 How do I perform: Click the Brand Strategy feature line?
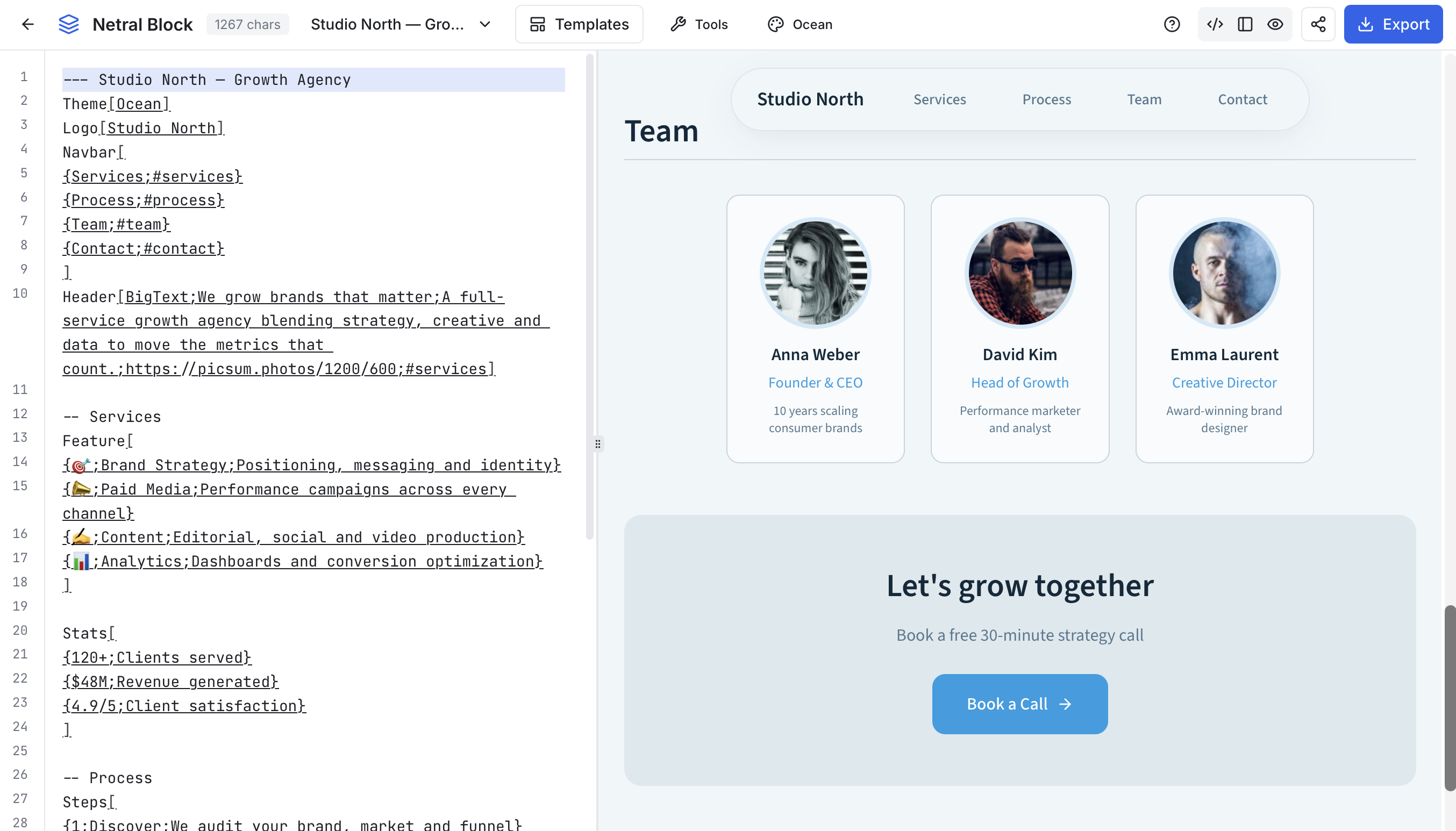pos(312,465)
